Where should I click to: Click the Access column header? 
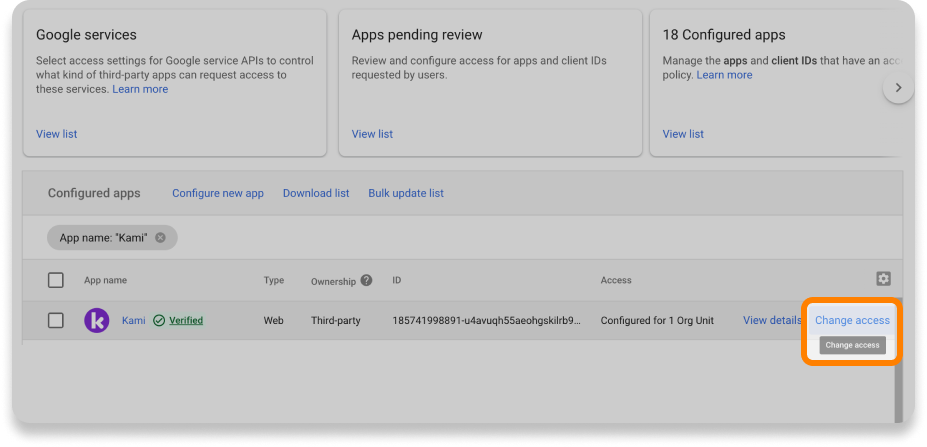[616, 280]
